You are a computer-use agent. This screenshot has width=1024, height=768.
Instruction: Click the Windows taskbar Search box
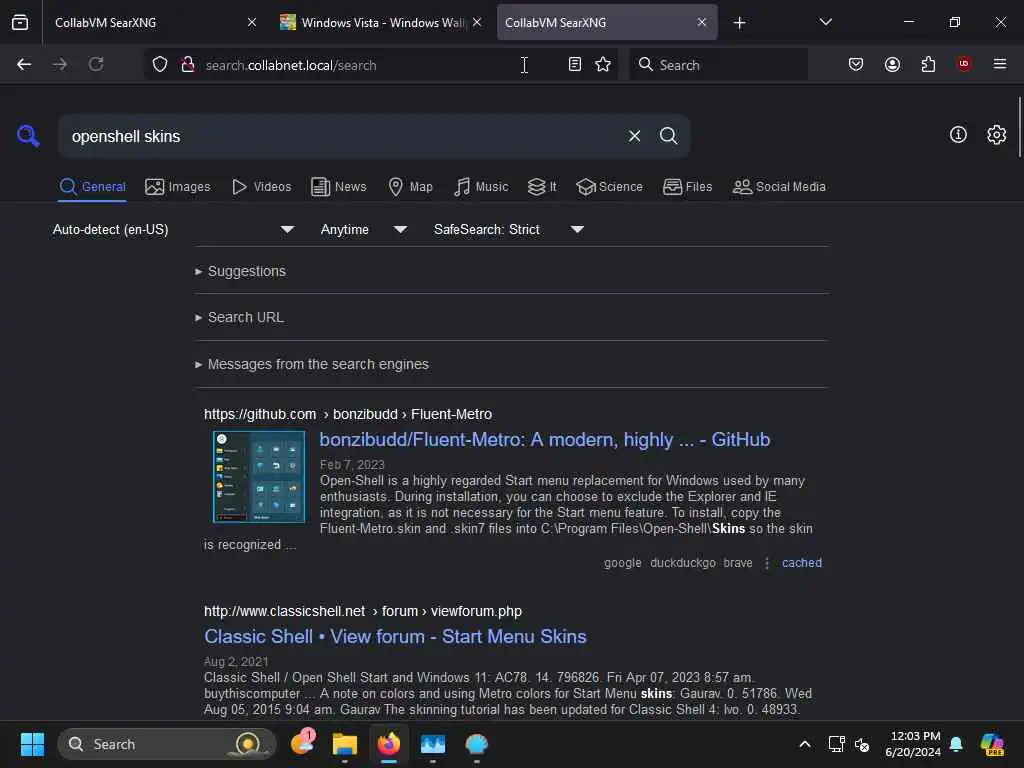coord(166,744)
